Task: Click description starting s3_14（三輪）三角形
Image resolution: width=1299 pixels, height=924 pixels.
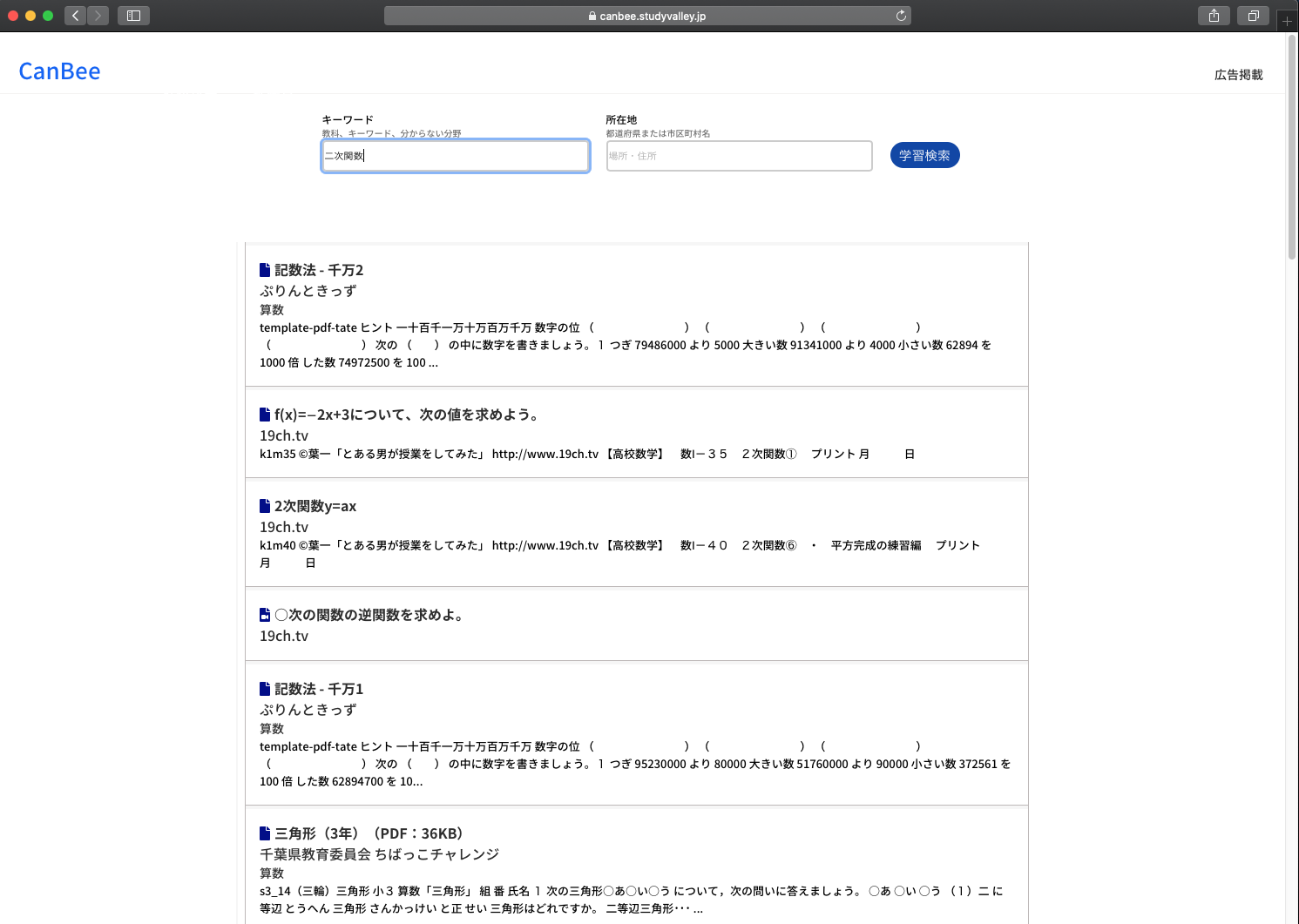Action: (x=632, y=900)
